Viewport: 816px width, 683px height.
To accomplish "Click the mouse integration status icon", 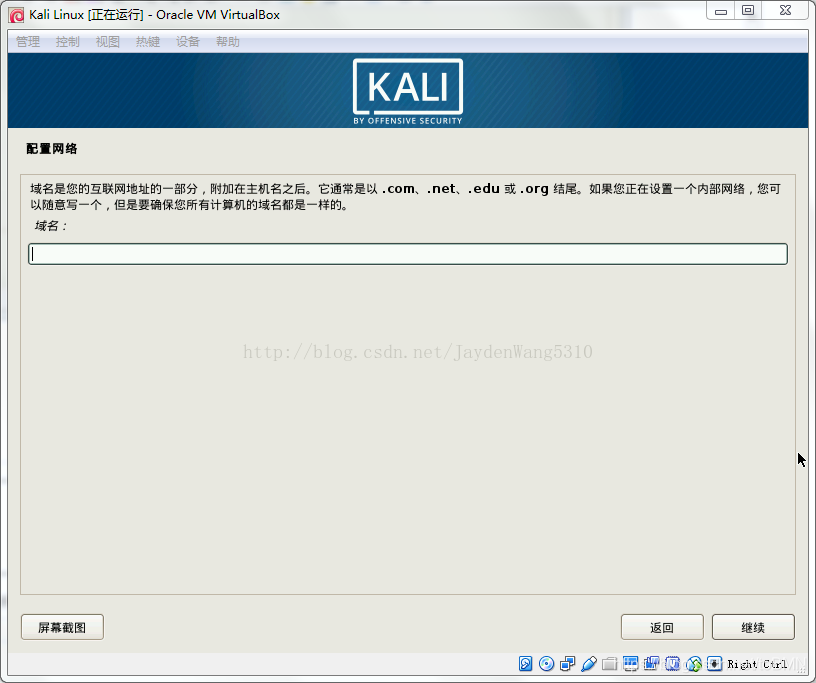I will (694, 664).
